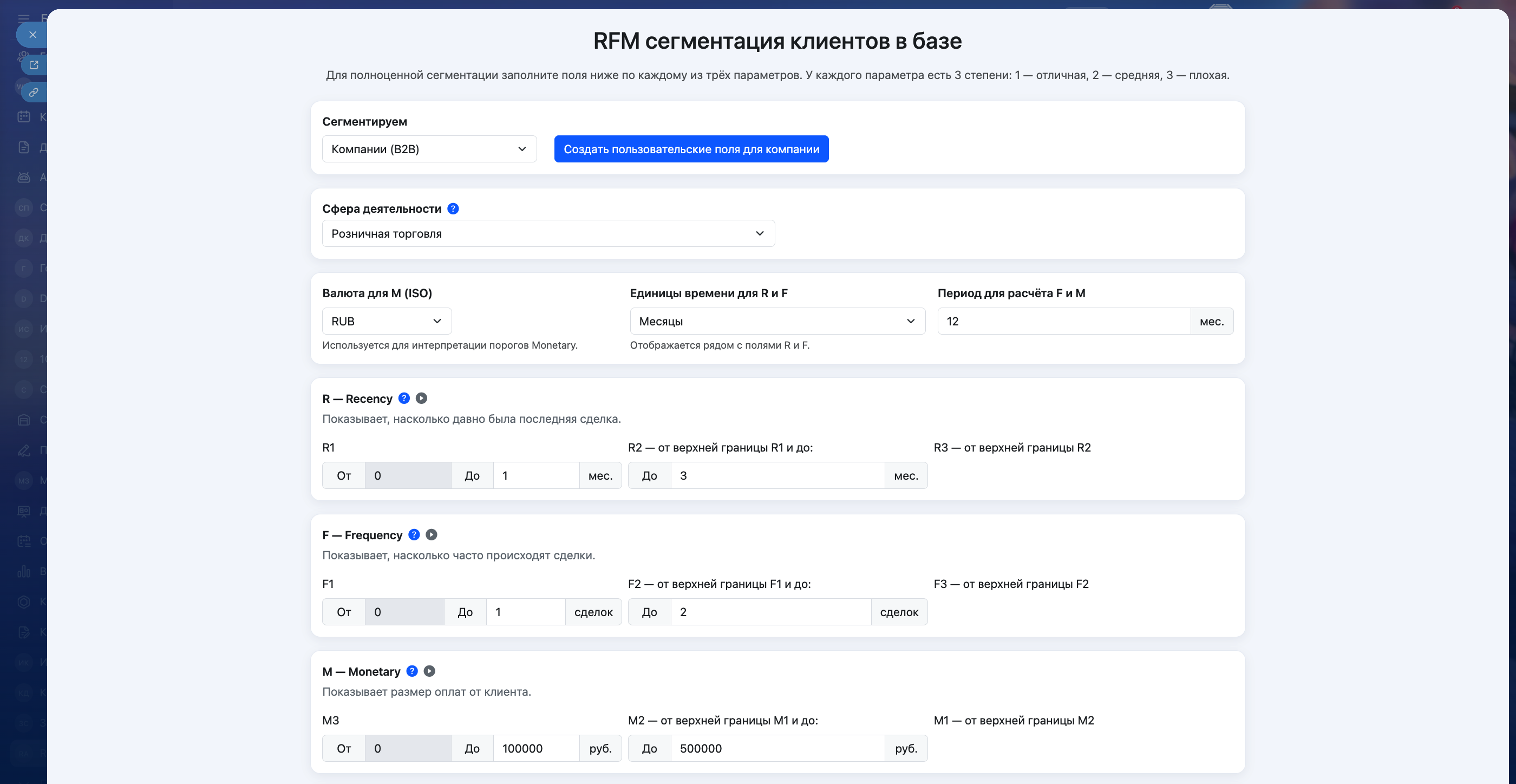Open help for Сфера деятельности
Image resolution: width=1516 pixels, height=784 pixels.
click(453, 209)
